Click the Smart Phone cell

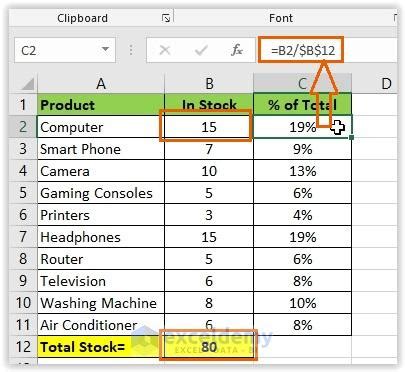[101, 149]
